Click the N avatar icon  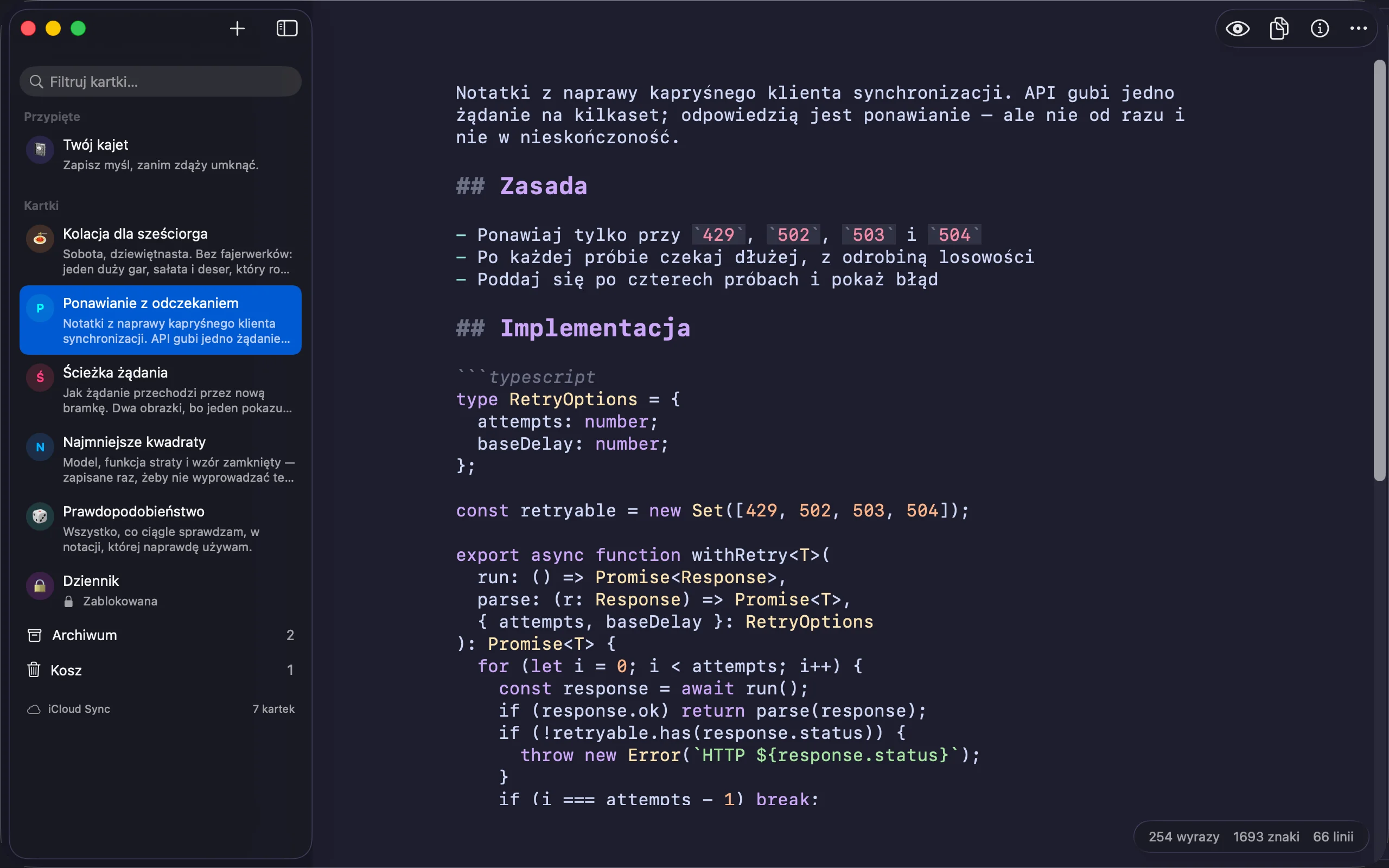(x=40, y=447)
